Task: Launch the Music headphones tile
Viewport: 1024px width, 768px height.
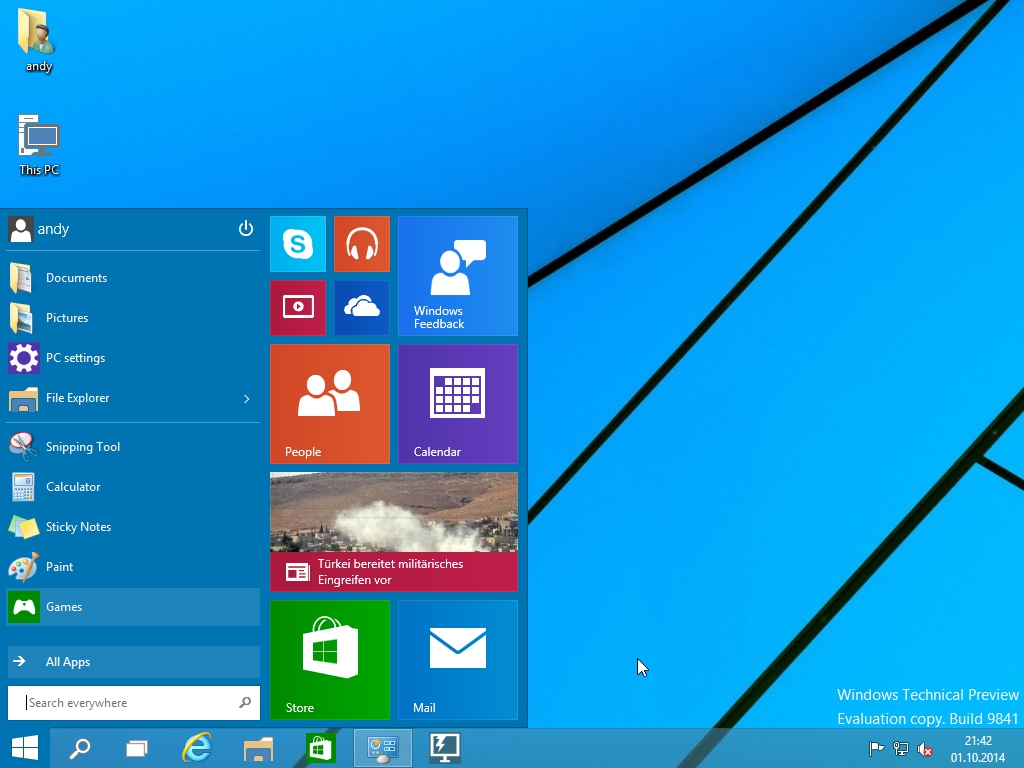Action: pos(361,244)
